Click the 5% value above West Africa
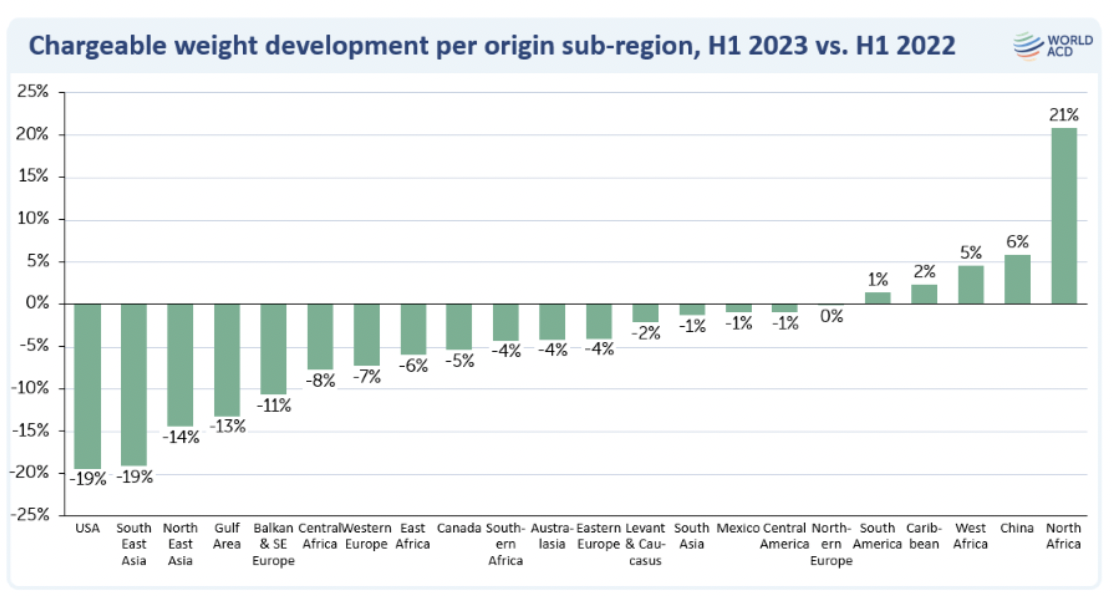The image size is (1112, 596). click(x=971, y=253)
